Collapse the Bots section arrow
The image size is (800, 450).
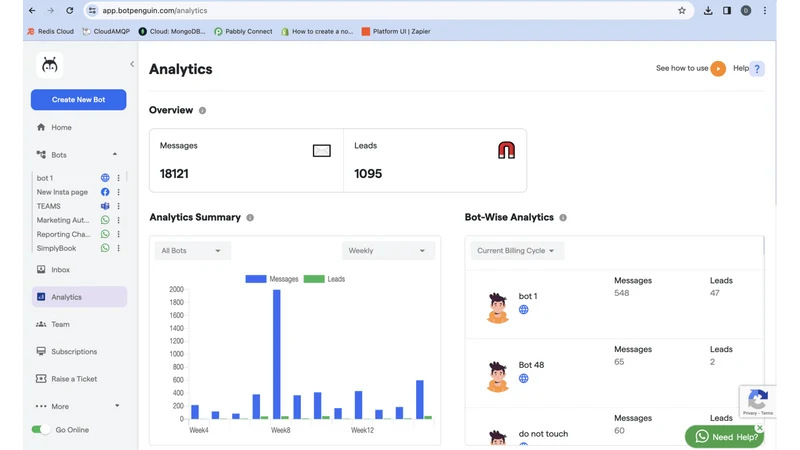[x=115, y=154]
